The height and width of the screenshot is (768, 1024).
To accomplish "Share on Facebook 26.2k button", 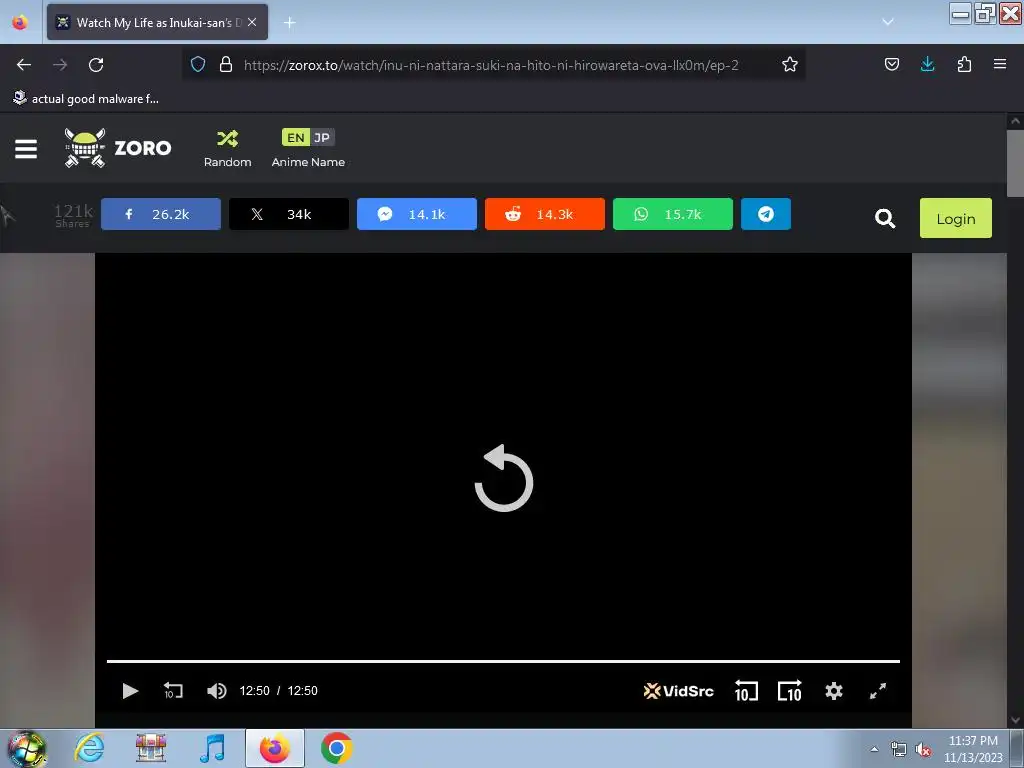I will click(x=161, y=214).
